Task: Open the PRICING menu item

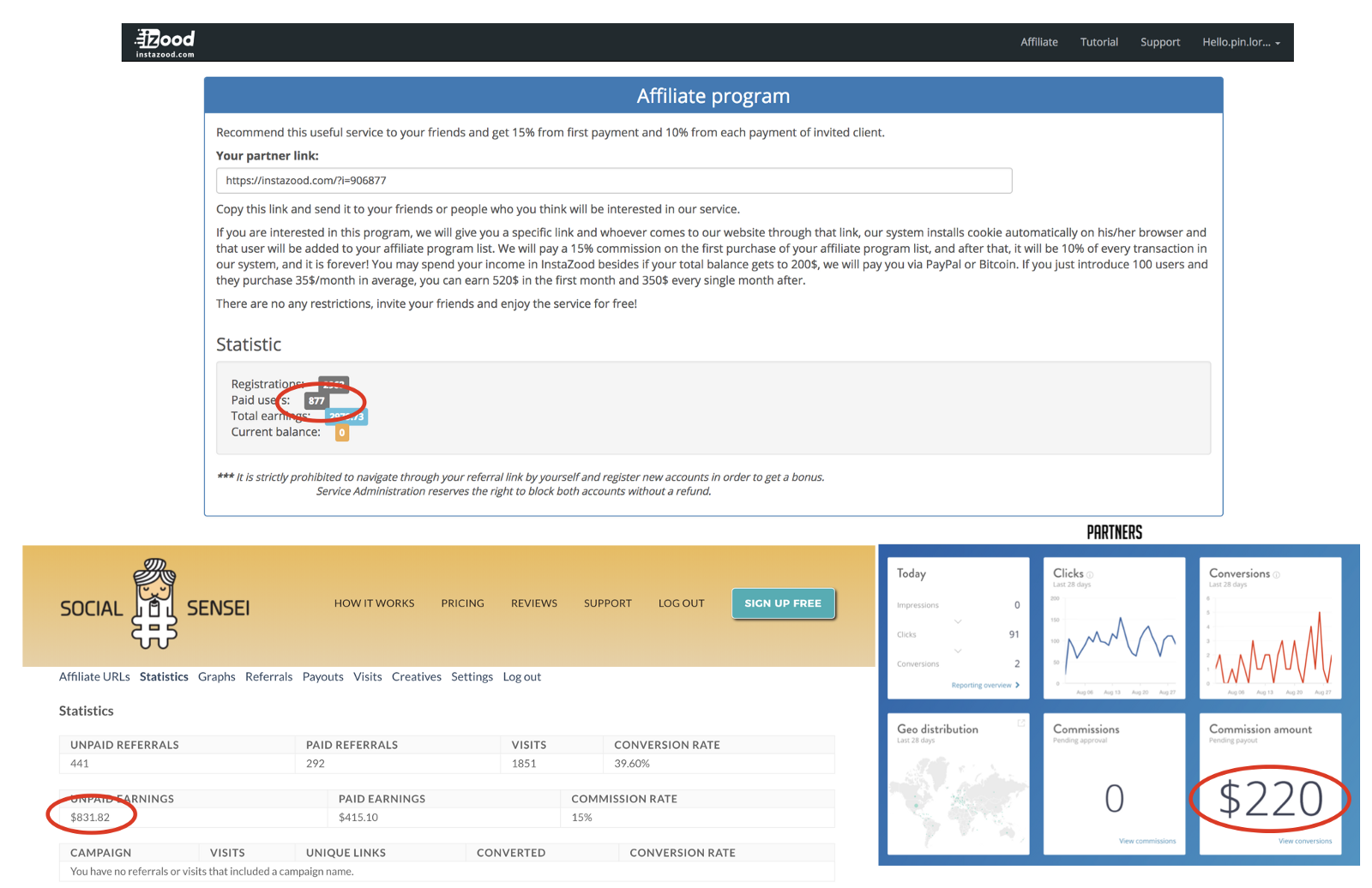Action: click(x=462, y=603)
